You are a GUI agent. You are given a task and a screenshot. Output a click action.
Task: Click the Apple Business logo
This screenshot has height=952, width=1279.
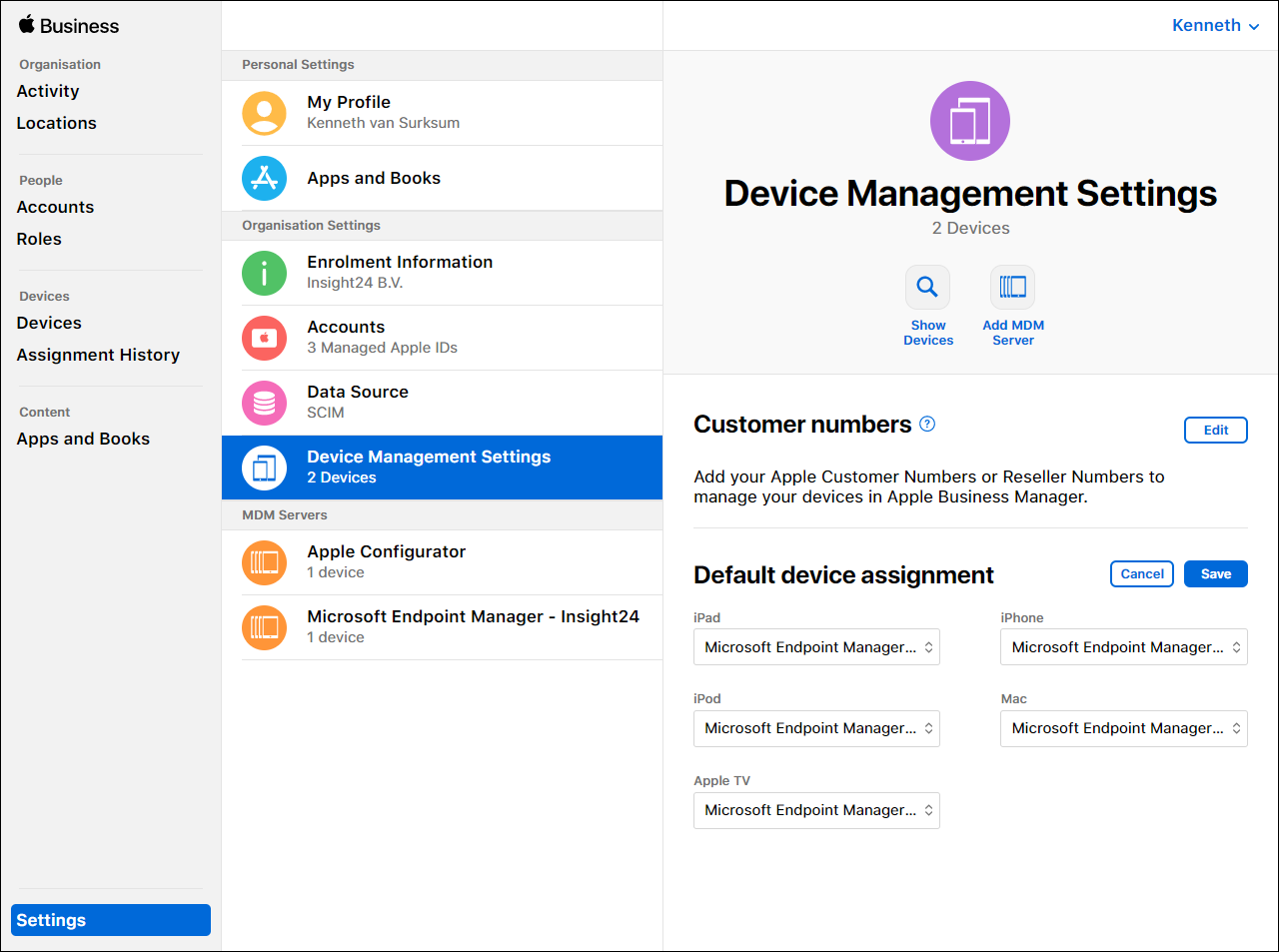pos(69,26)
